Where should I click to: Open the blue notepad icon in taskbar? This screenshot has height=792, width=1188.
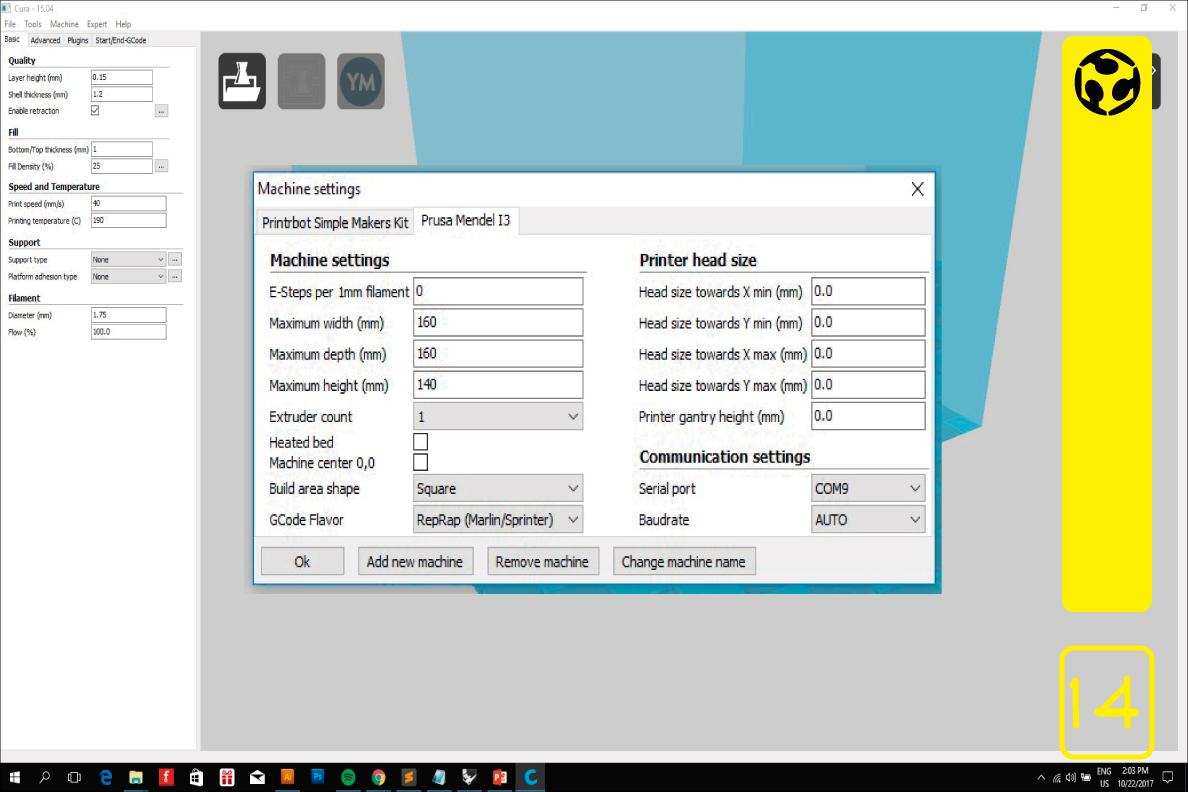pos(439,777)
